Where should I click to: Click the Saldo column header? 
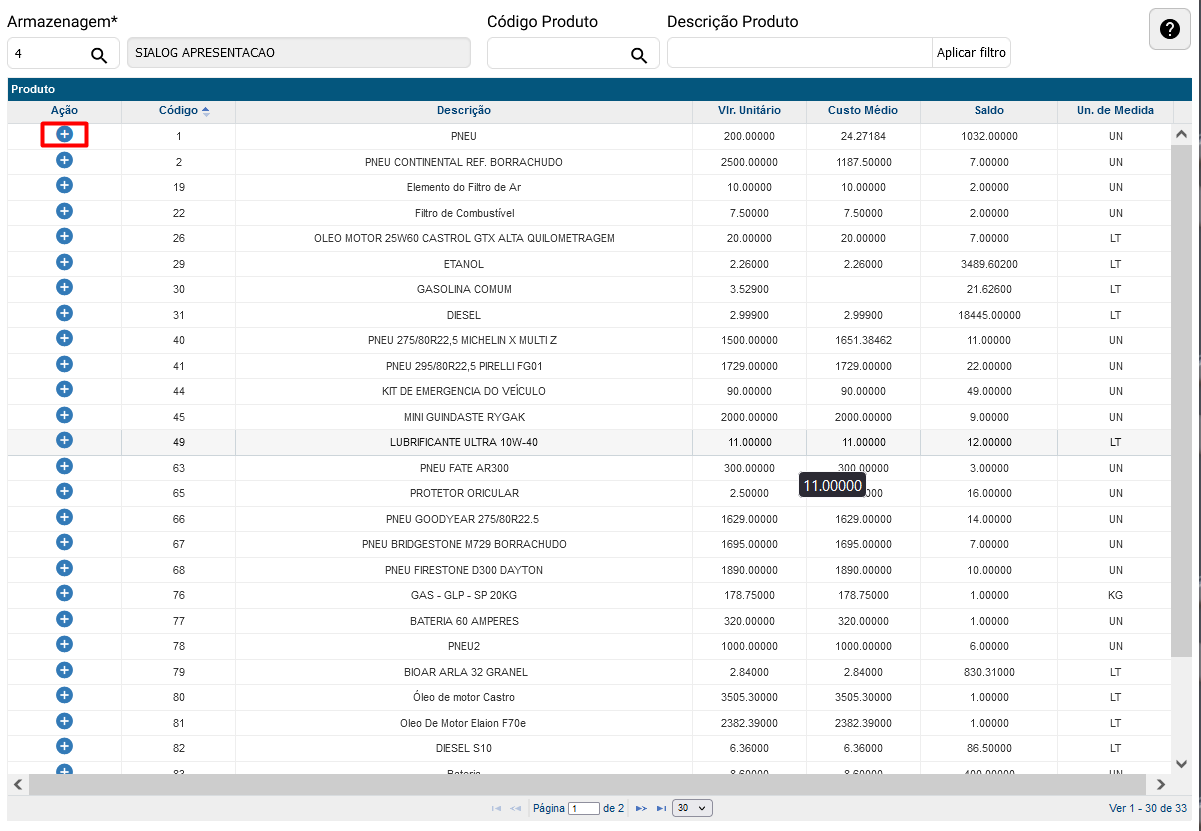[x=988, y=111]
